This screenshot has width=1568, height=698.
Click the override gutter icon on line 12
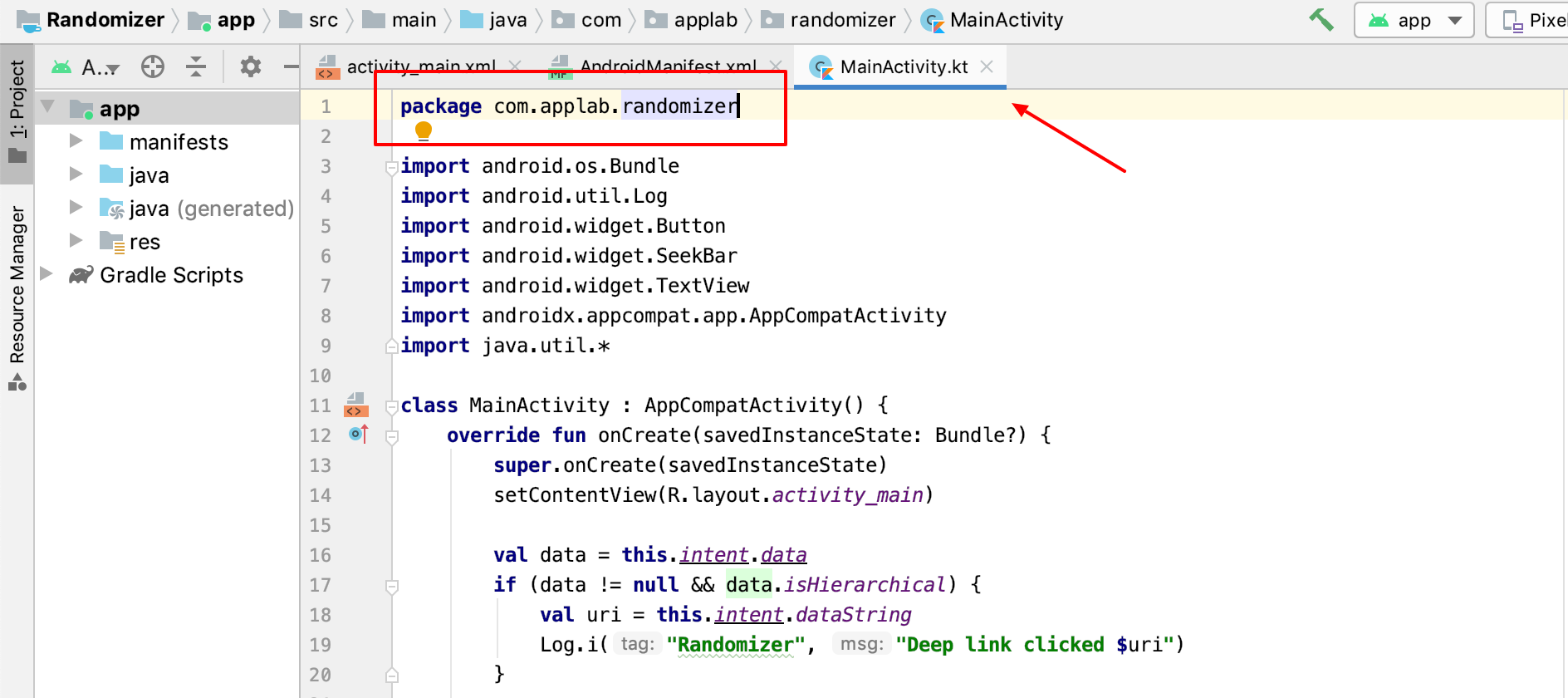click(x=358, y=434)
